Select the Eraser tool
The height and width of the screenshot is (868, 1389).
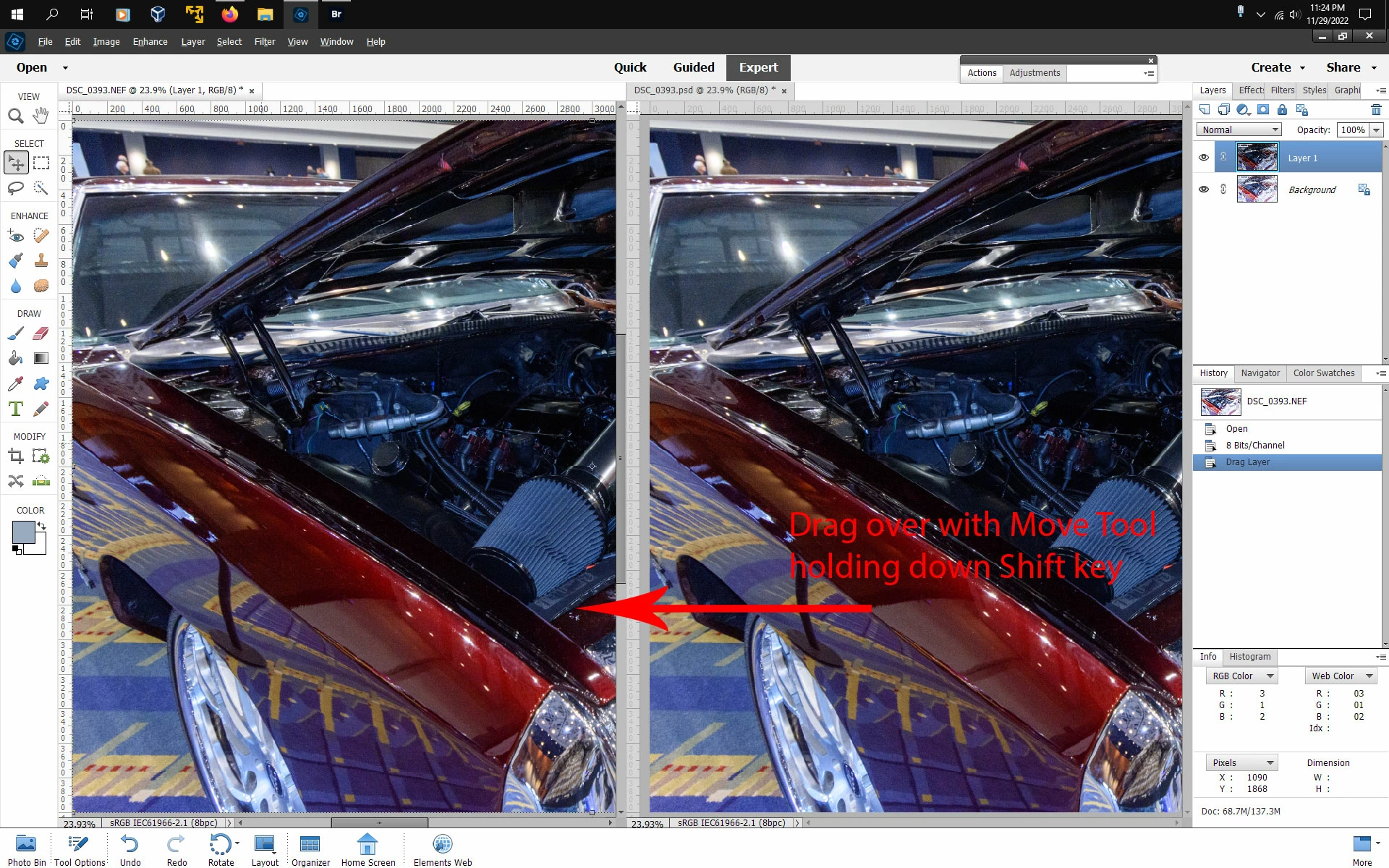tap(41, 333)
